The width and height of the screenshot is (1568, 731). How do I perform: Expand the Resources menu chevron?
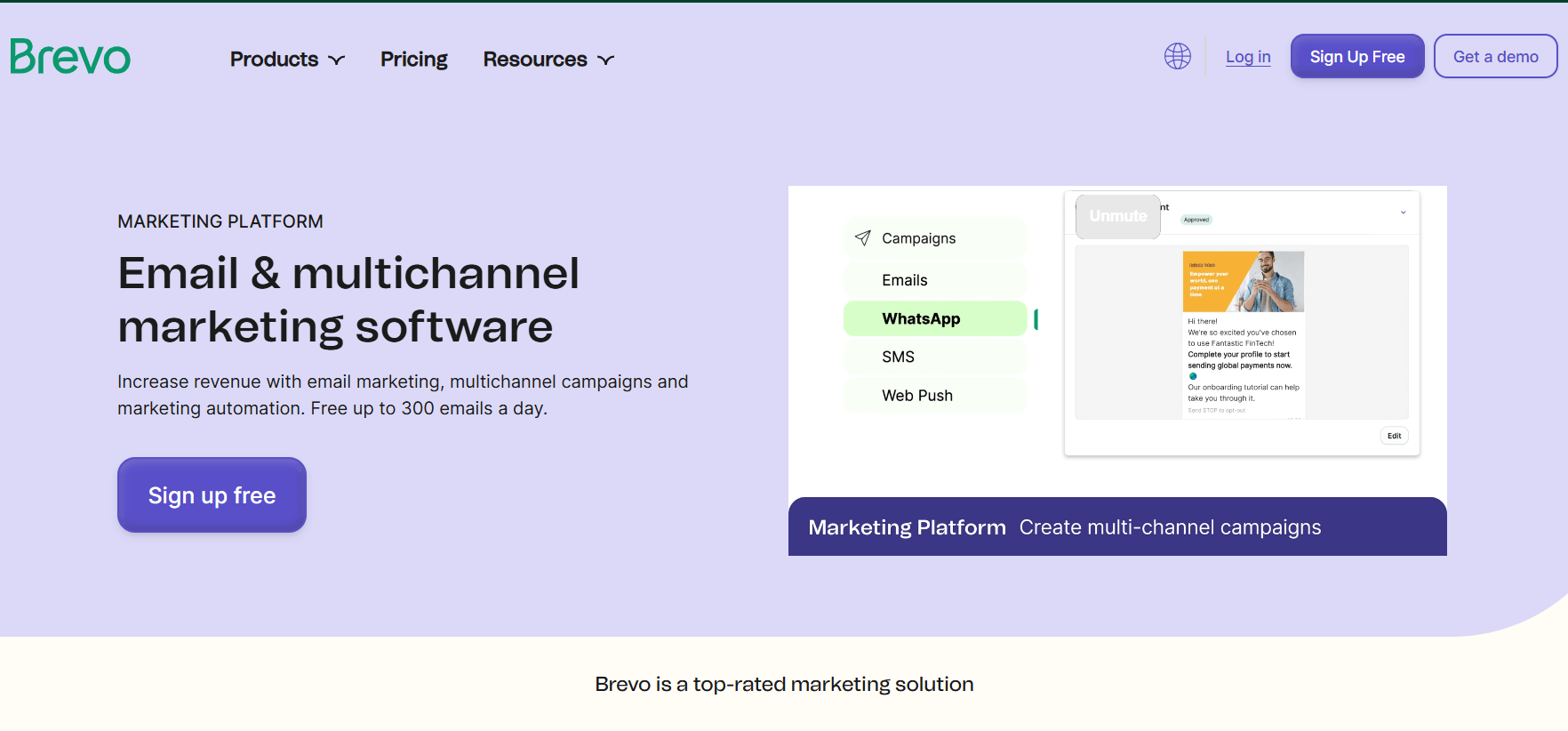pos(606,60)
